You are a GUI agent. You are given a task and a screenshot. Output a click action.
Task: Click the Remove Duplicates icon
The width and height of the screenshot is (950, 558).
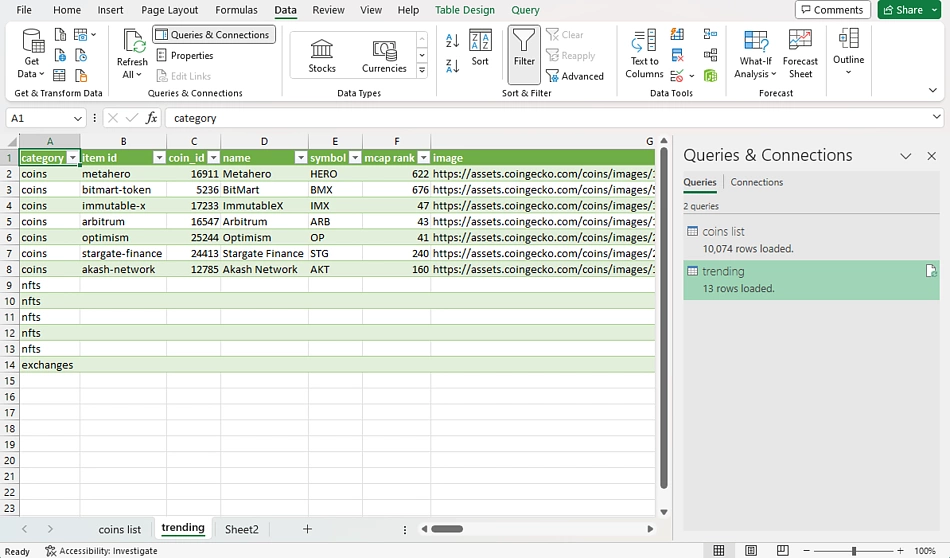pos(677,56)
